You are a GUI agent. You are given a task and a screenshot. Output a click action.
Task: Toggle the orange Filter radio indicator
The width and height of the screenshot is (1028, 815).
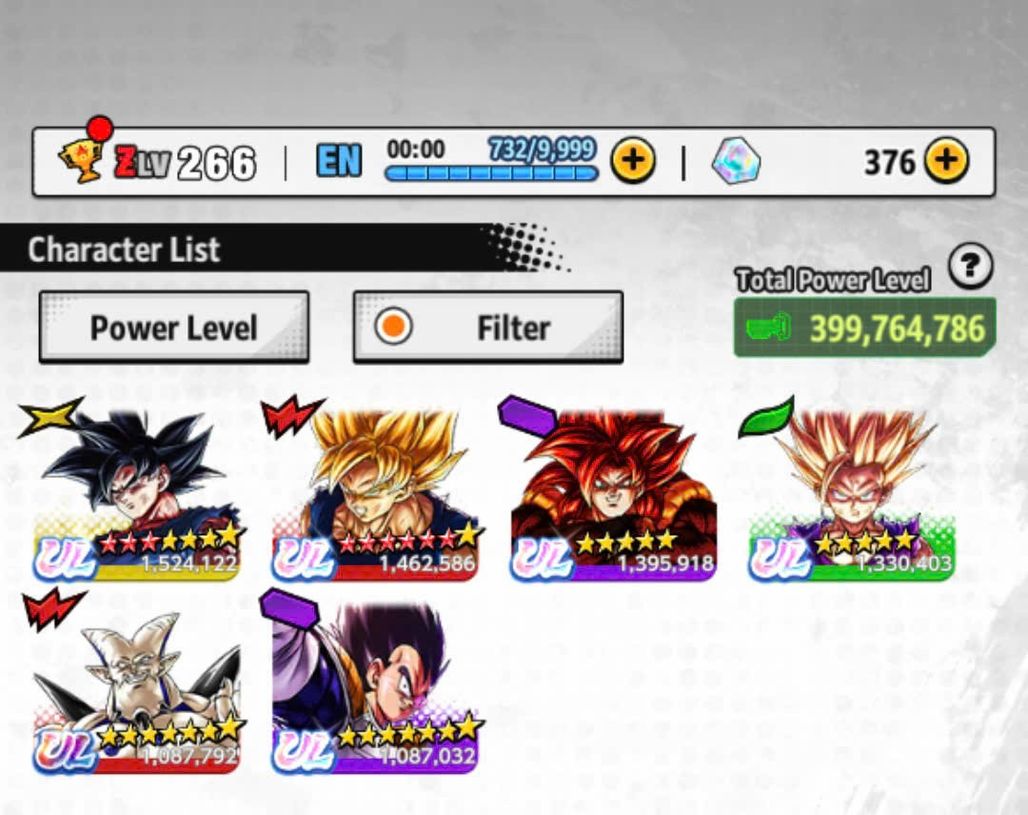[x=393, y=326]
